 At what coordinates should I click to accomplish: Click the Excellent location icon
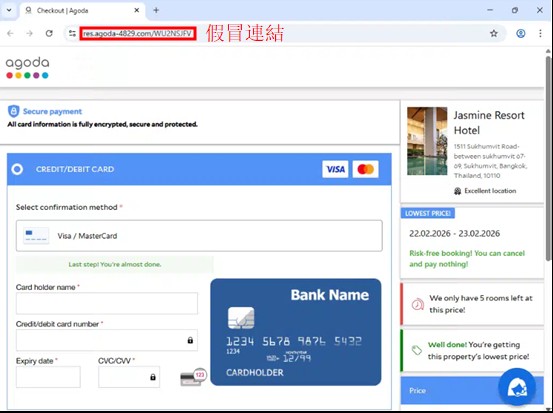click(457, 191)
